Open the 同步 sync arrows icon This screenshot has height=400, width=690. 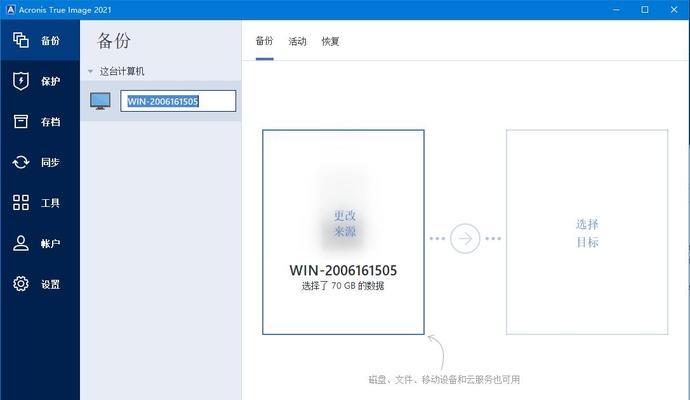21,162
